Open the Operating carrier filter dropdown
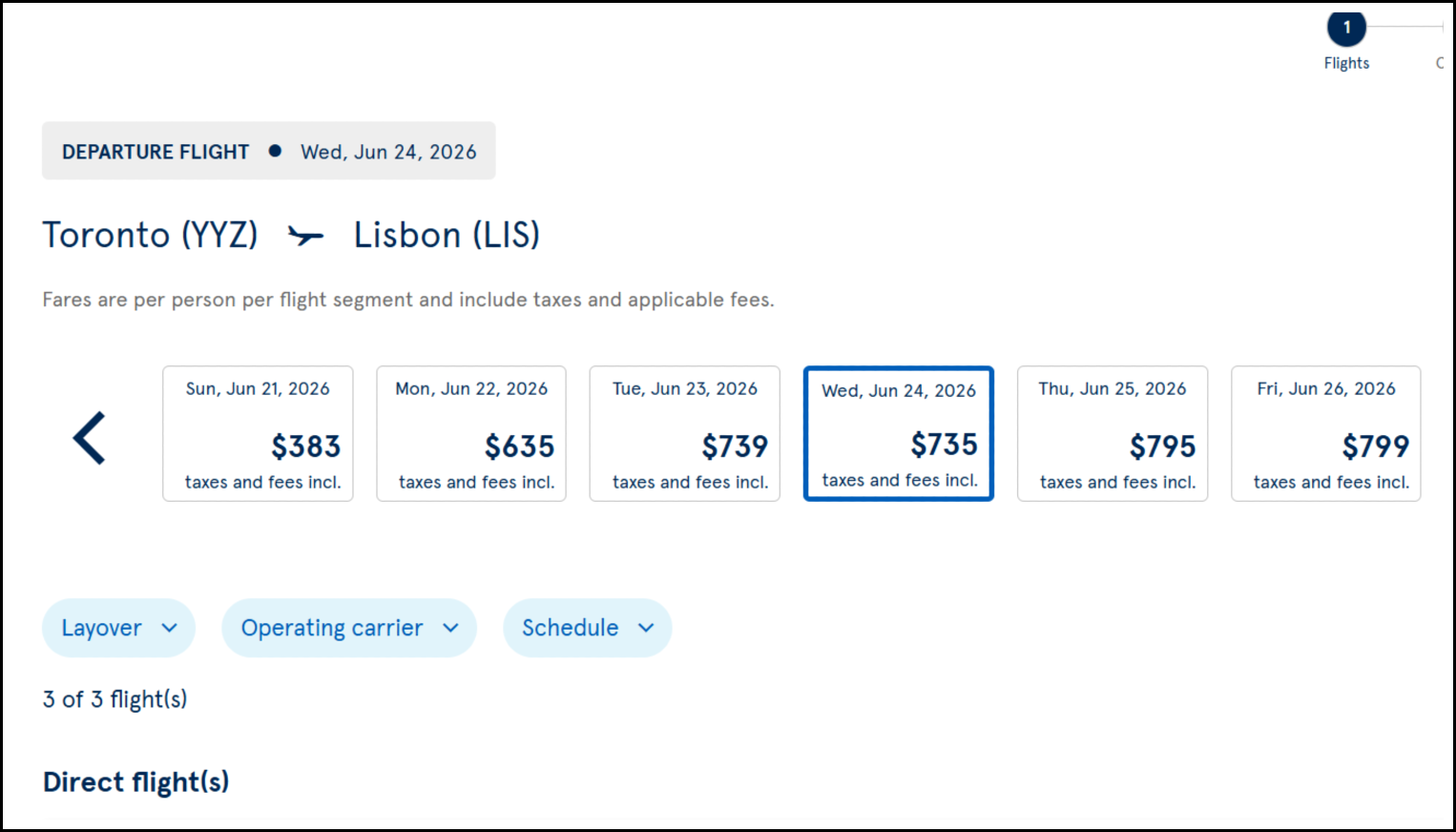1456x832 pixels. [x=349, y=628]
